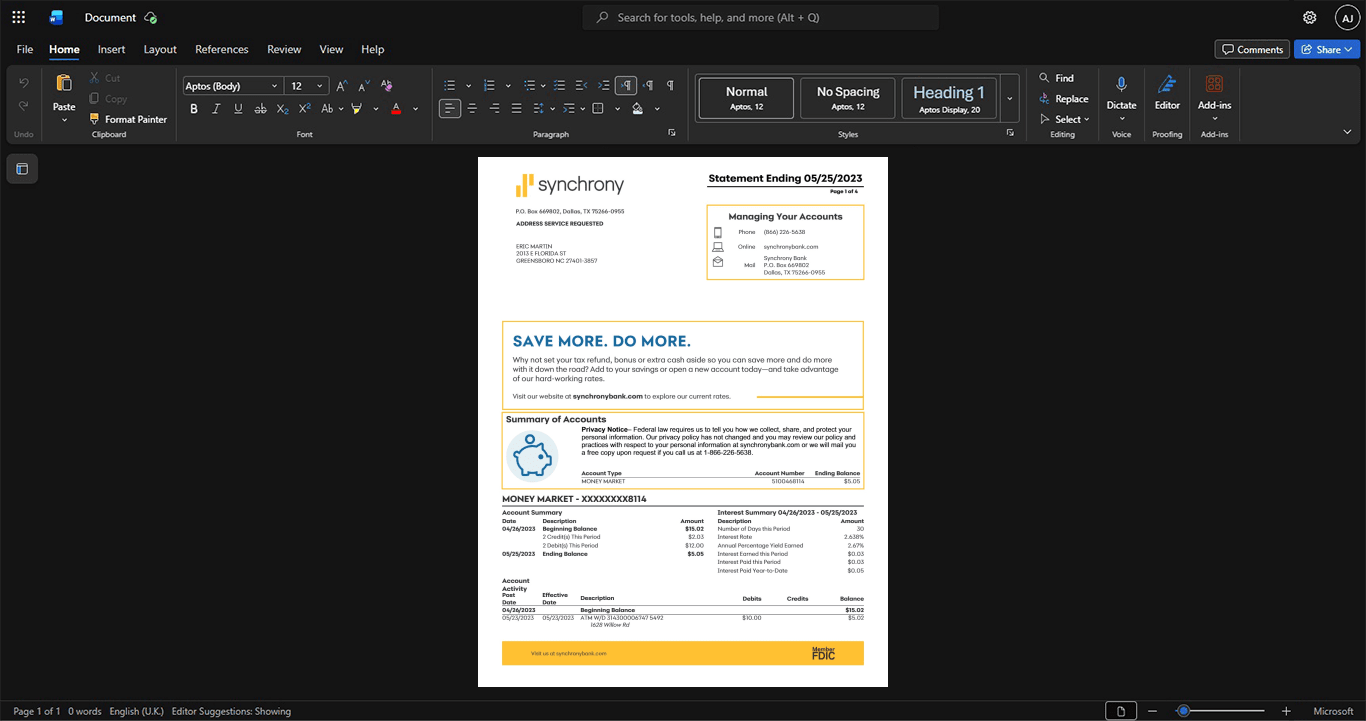Toggle italic formatting

pos(216,108)
